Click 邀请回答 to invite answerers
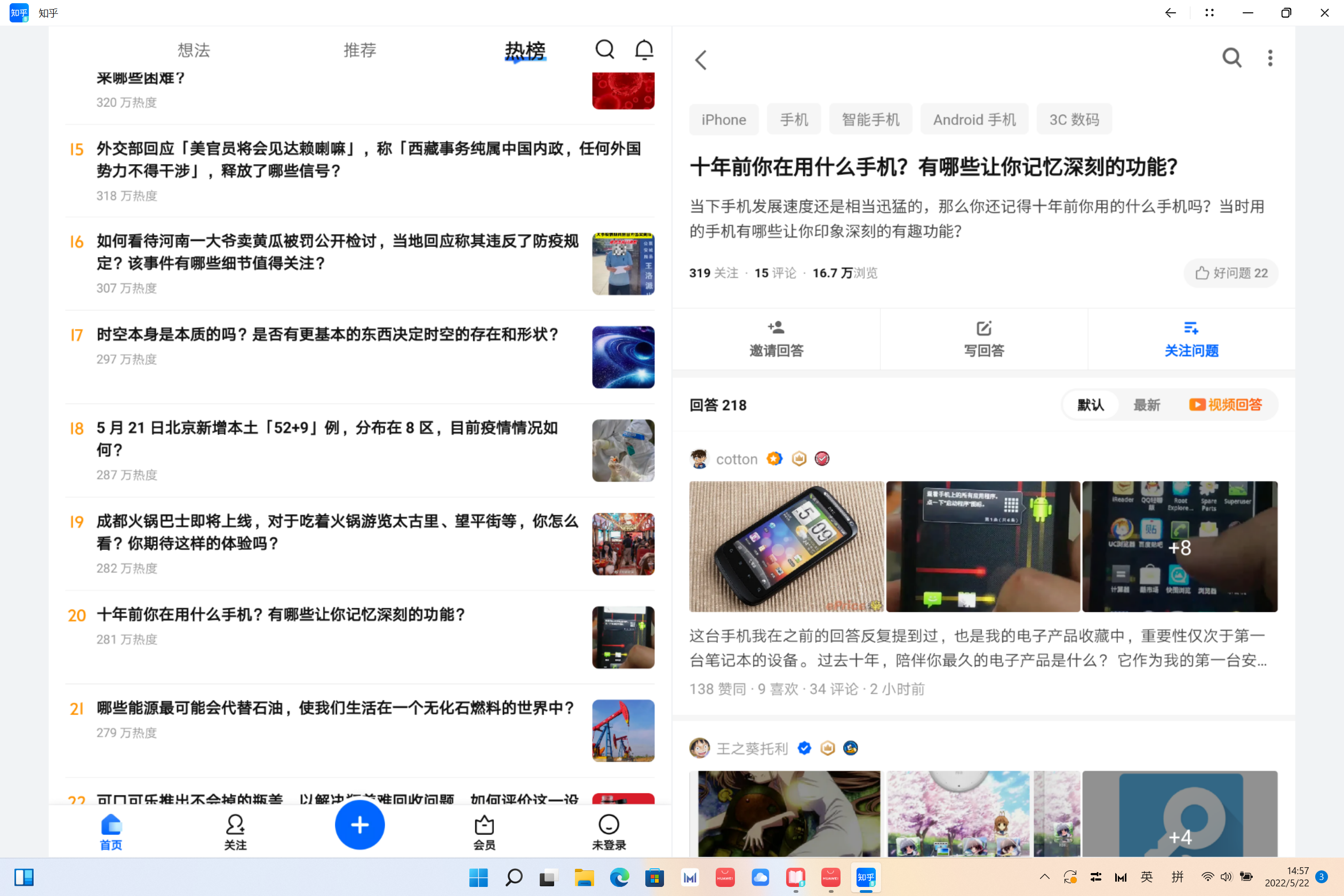 coord(776,339)
